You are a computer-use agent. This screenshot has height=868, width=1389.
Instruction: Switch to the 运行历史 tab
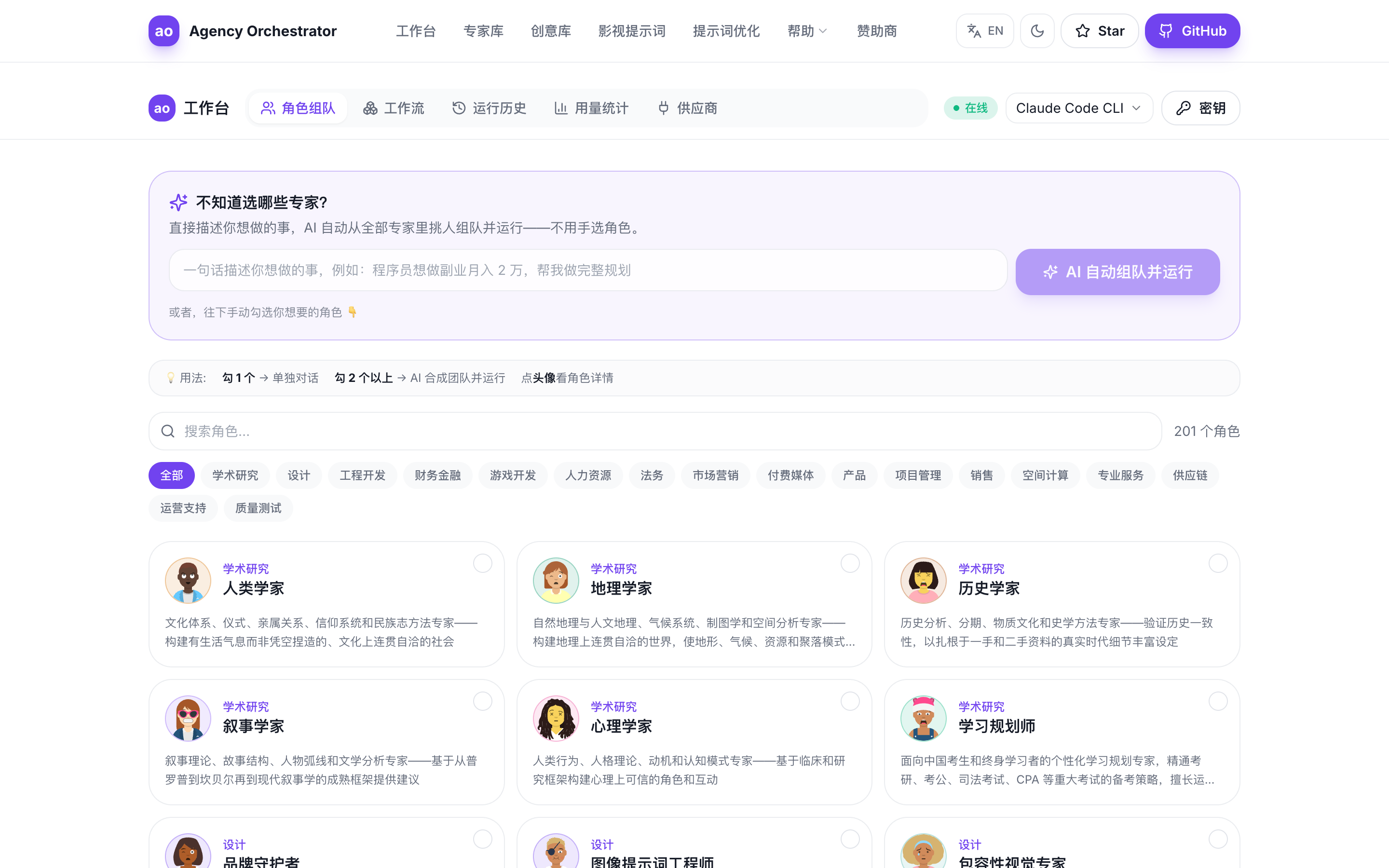click(x=489, y=108)
